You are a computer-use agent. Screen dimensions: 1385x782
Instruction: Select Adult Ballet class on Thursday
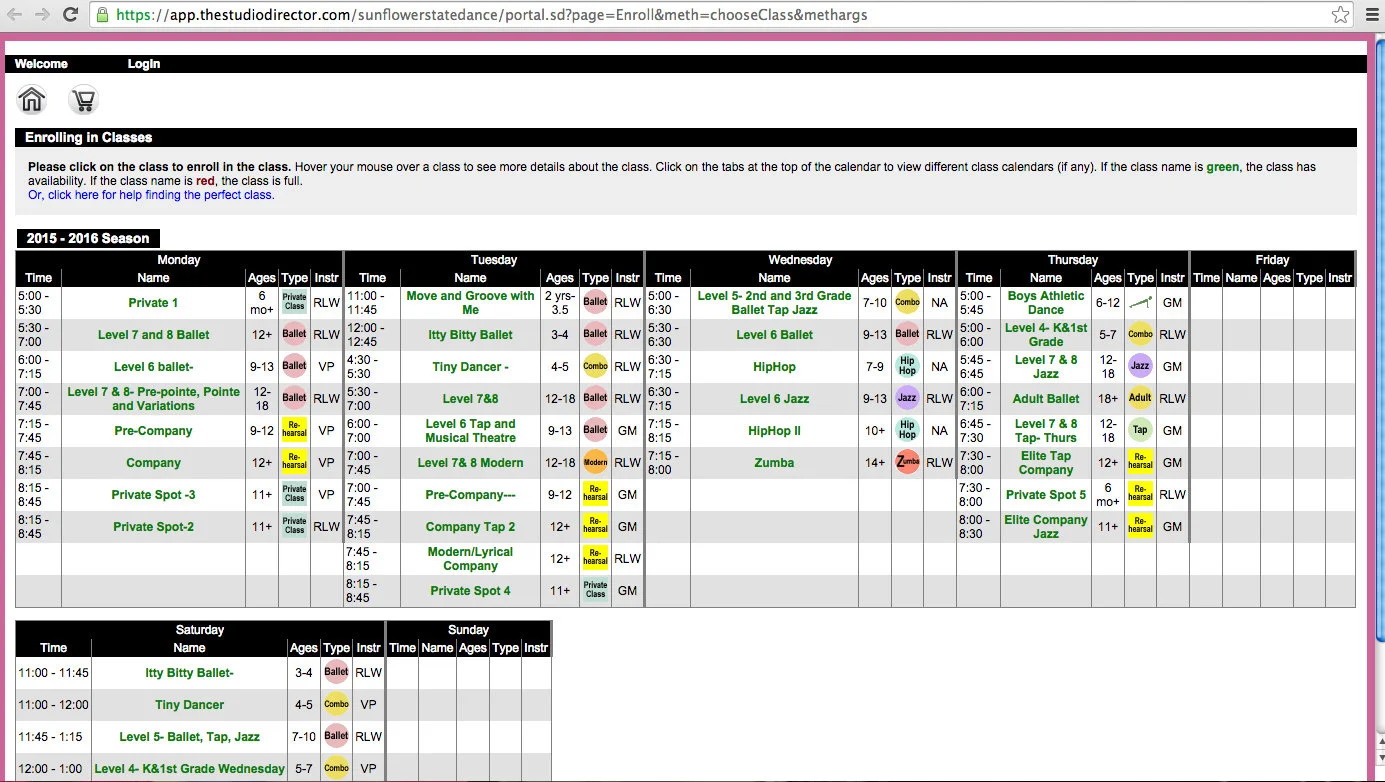[x=1046, y=399]
